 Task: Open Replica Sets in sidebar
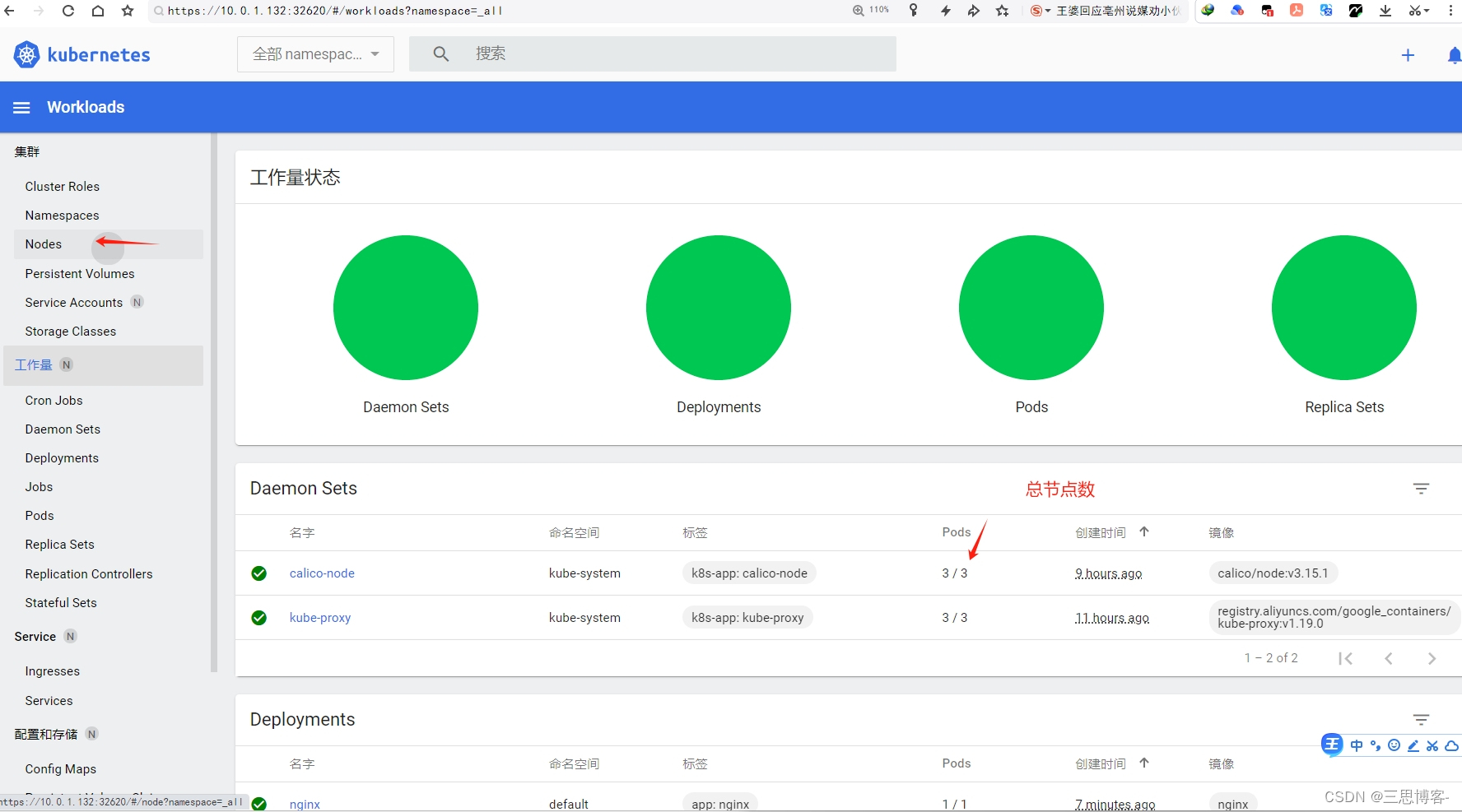coord(60,545)
